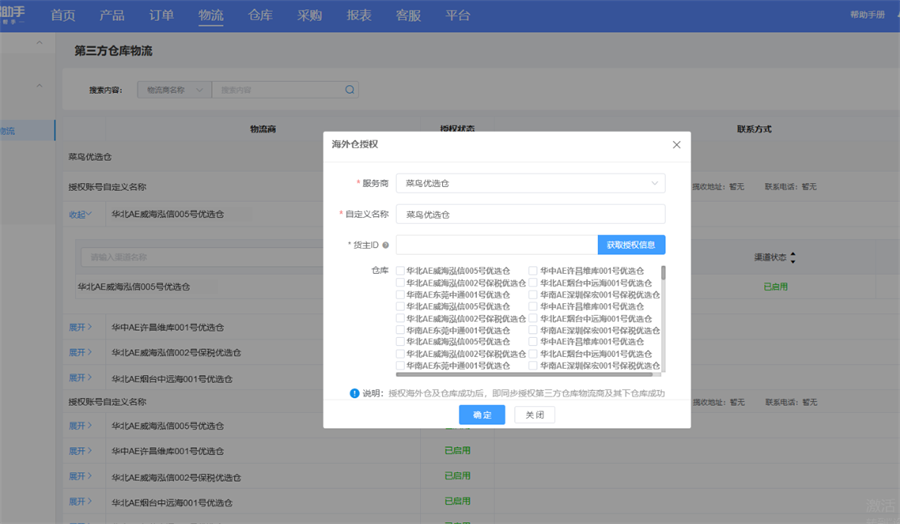
Task: Open the 报表 menu in the top navigation
Action: 359,15
